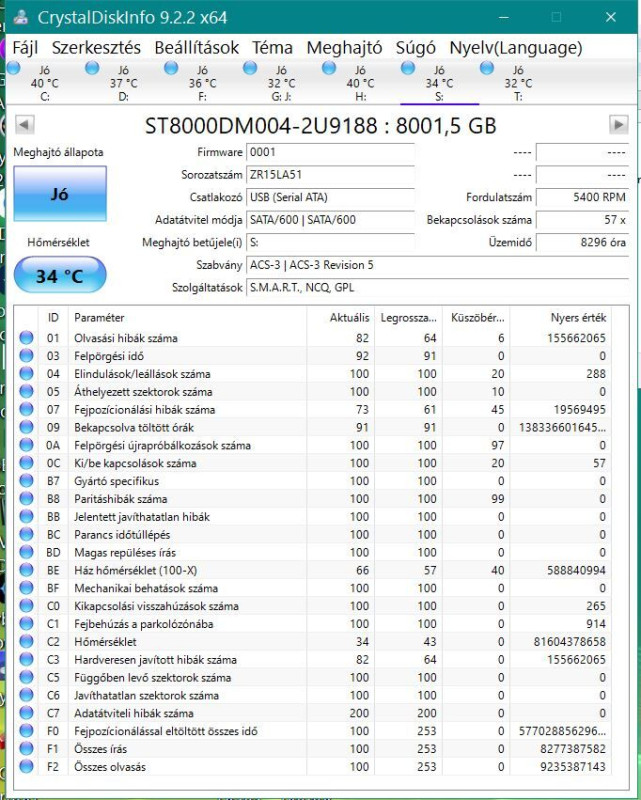
Task: Click status orb for Áthelyezett szektorok száma
Action: pos(26,391)
